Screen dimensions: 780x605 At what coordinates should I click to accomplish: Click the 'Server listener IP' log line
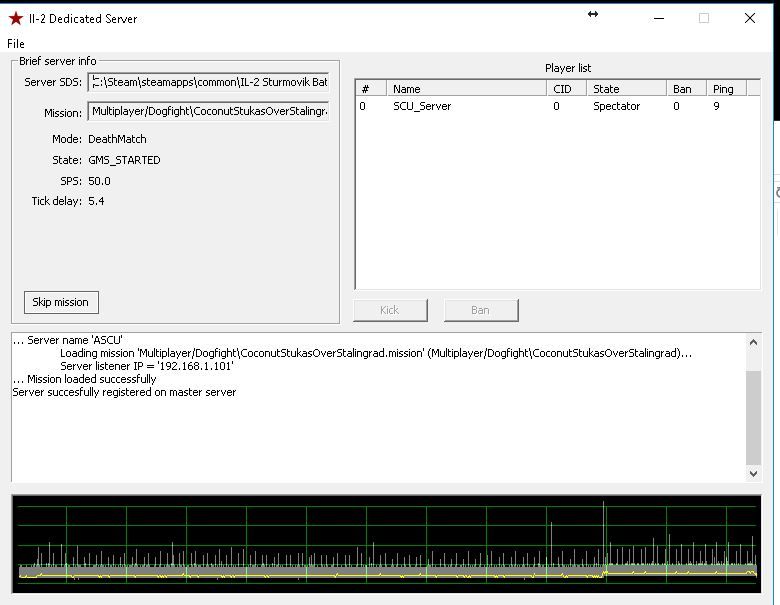(147, 366)
